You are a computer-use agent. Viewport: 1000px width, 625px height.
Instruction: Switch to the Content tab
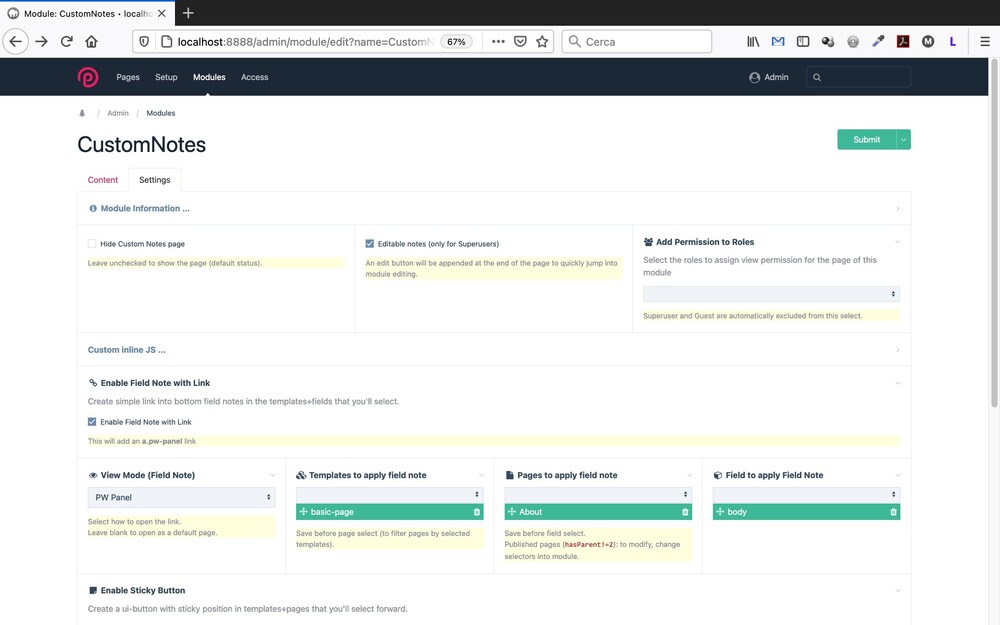(x=103, y=180)
